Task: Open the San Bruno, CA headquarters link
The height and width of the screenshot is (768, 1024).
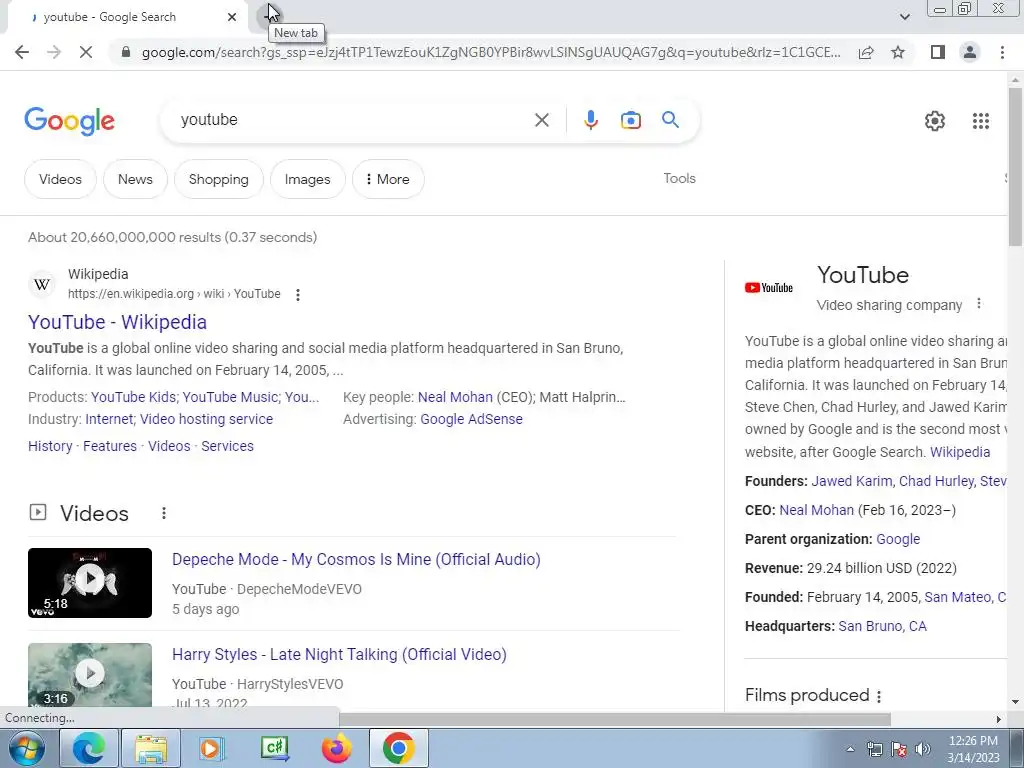Action: pos(882,626)
